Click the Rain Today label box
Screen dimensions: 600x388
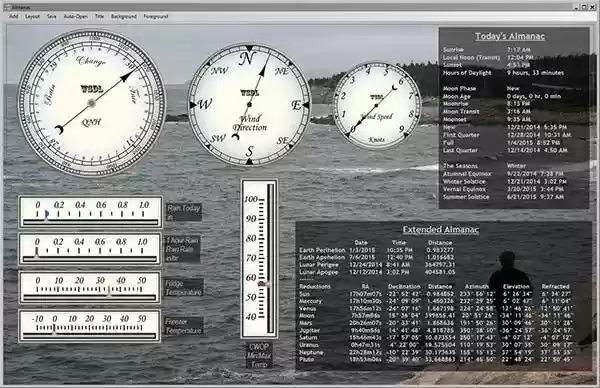pos(184,212)
